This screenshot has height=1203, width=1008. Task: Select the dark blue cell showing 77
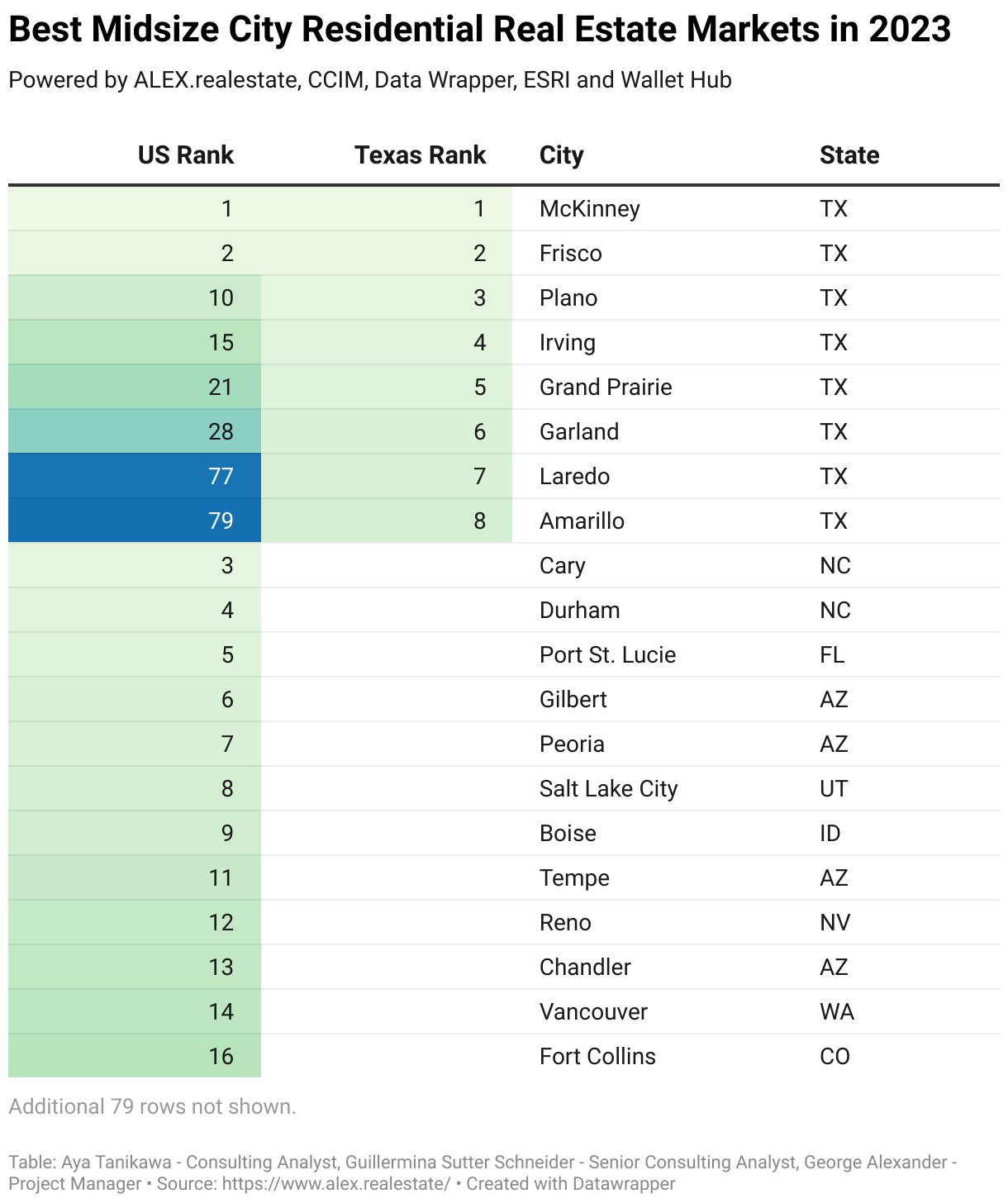click(x=135, y=476)
